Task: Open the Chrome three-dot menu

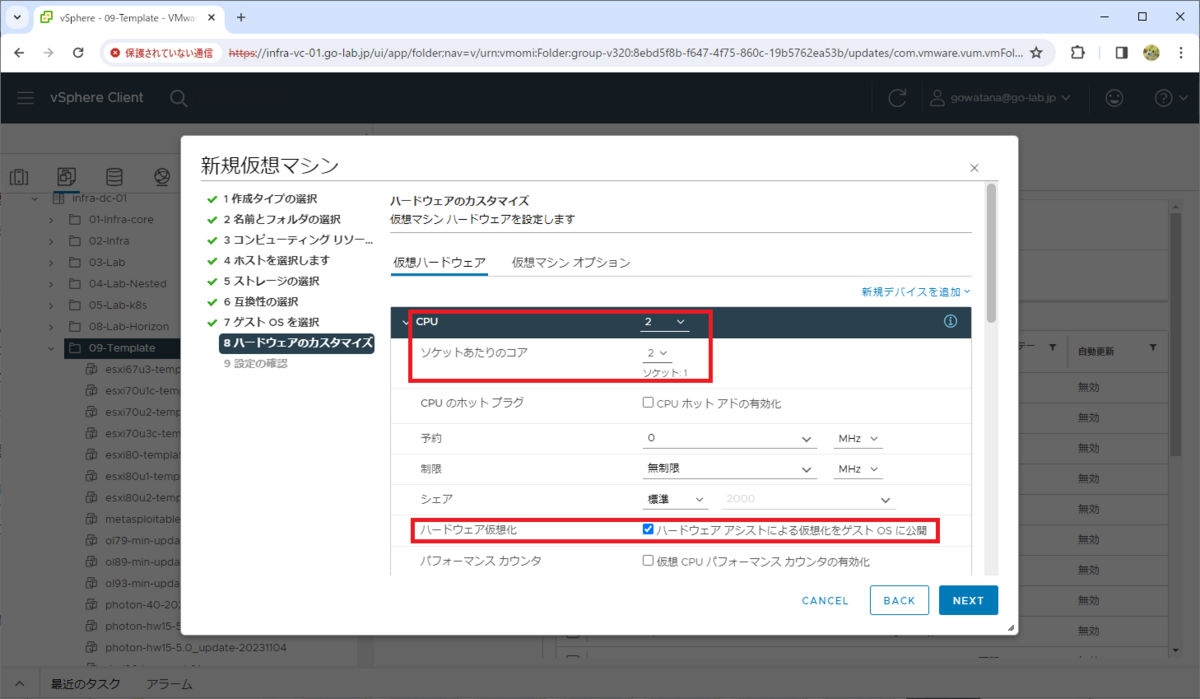Action: (1181, 52)
